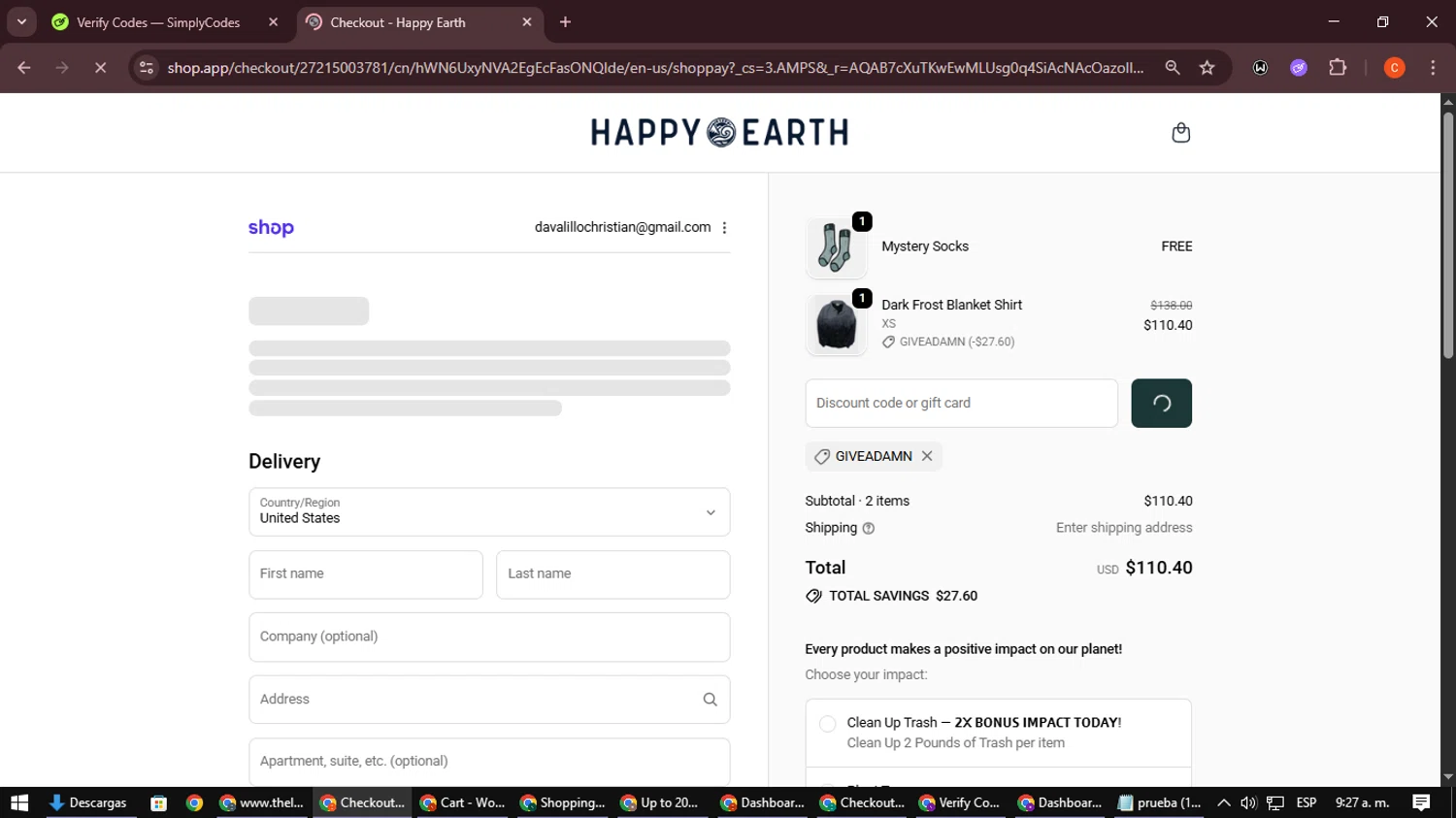This screenshot has width=1456, height=818.
Task: Click the browser address bar URL
Action: (x=655, y=68)
